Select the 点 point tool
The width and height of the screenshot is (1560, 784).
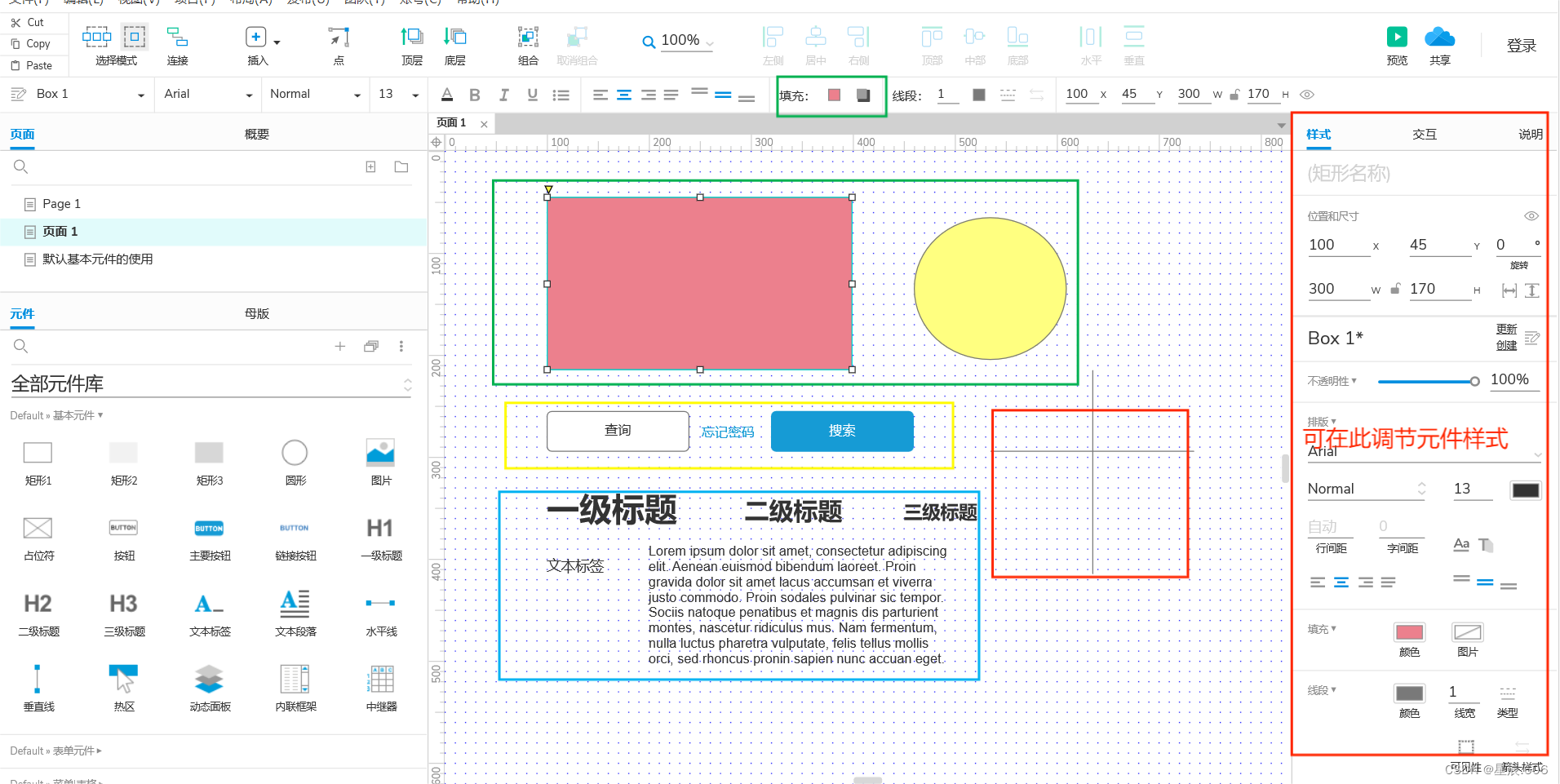click(x=339, y=45)
